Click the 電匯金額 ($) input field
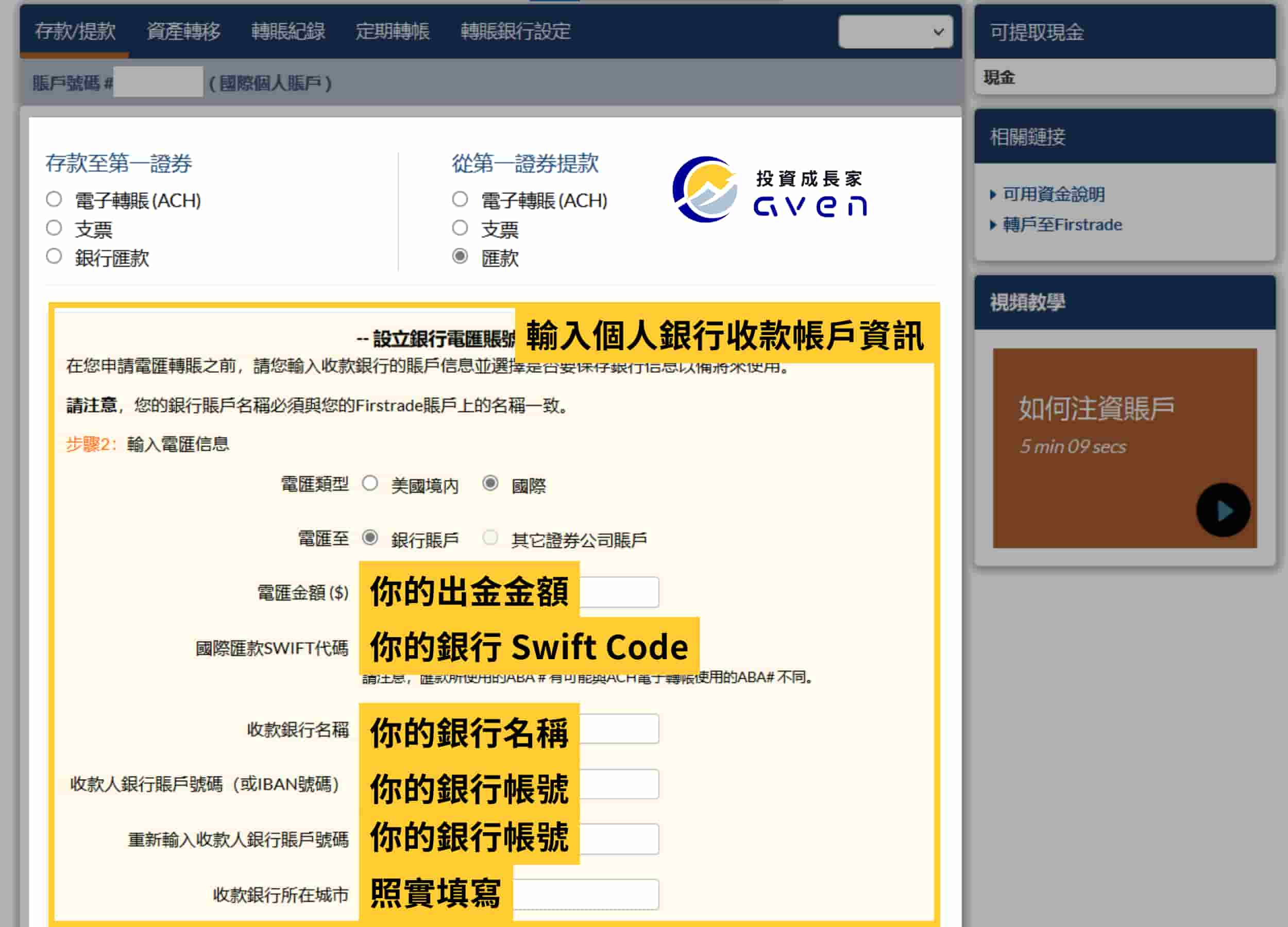 pyautogui.click(x=619, y=592)
